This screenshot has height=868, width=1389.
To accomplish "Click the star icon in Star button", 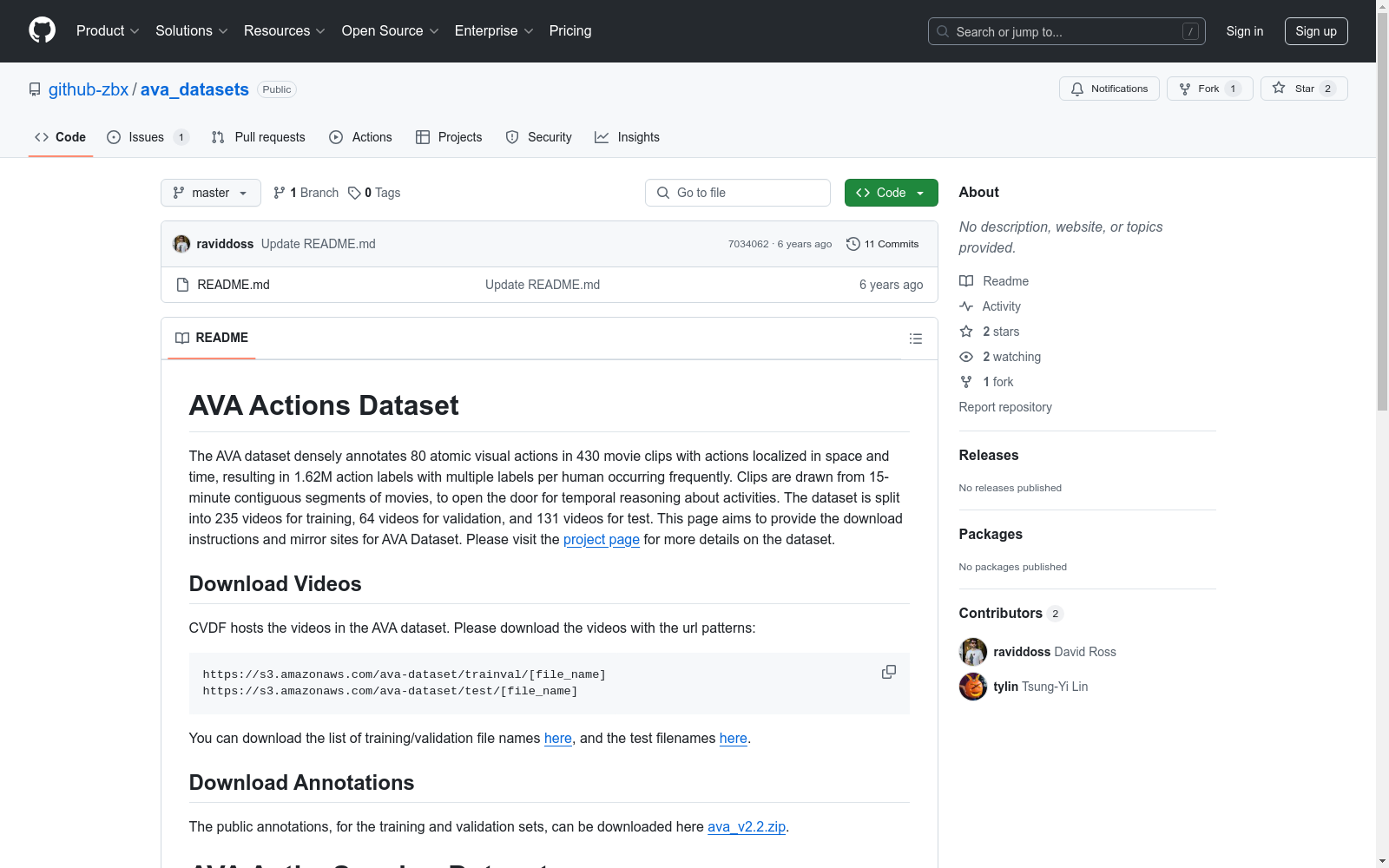I will [1279, 88].
